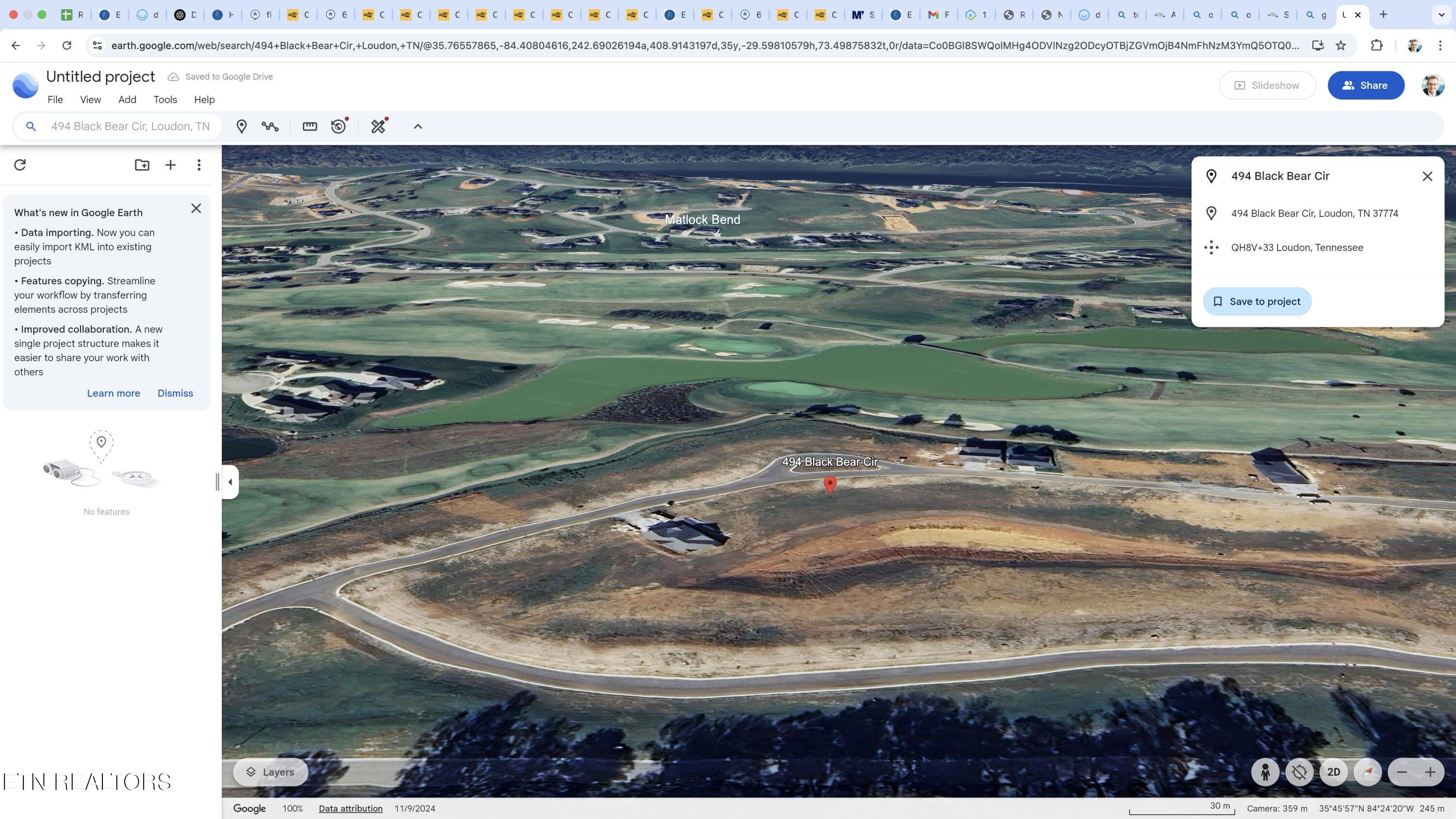Click the search magnifier icon

(x=31, y=127)
